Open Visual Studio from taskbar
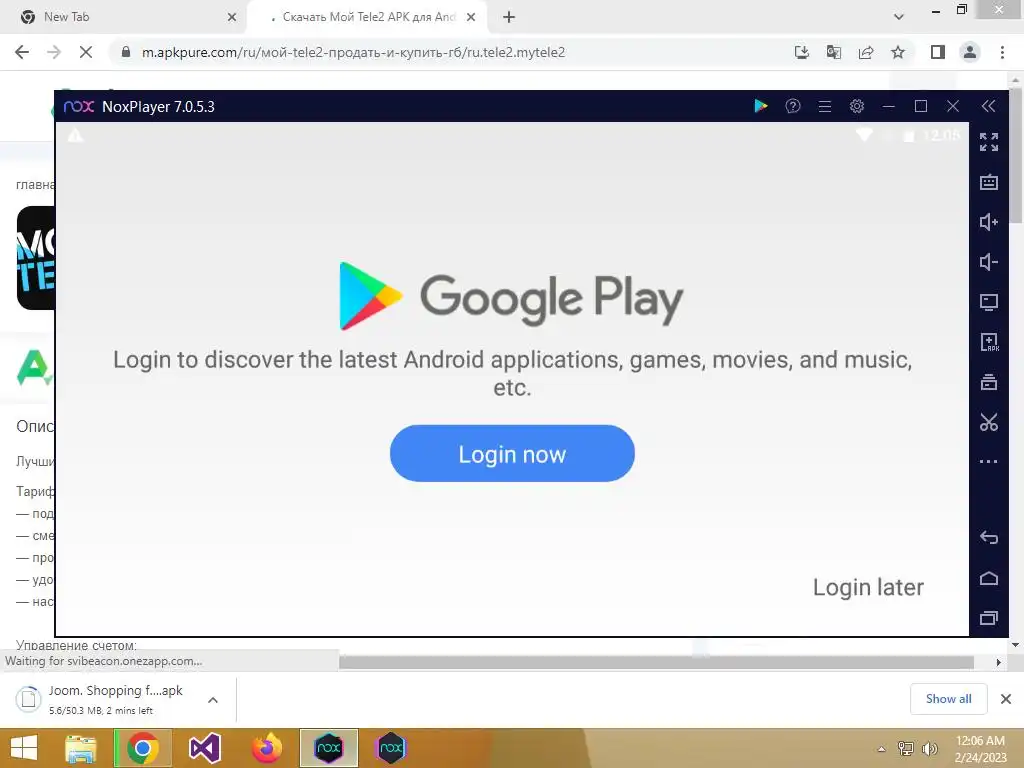Image resolution: width=1024 pixels, height=768 pixels. tap(204, 748)
